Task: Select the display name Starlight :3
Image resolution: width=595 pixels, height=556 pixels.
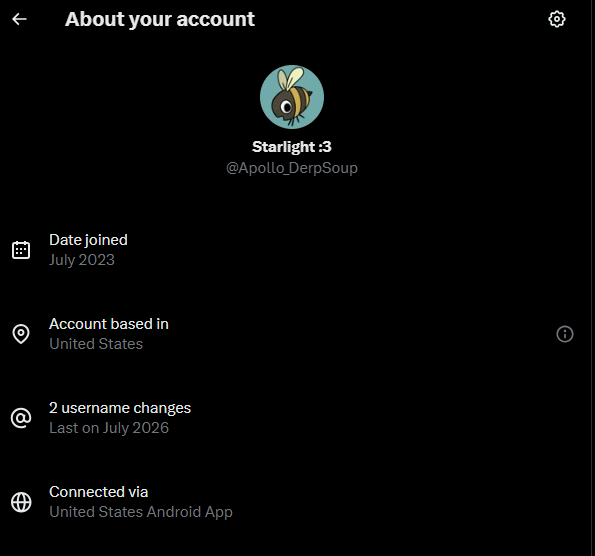Action: point(292,146)
